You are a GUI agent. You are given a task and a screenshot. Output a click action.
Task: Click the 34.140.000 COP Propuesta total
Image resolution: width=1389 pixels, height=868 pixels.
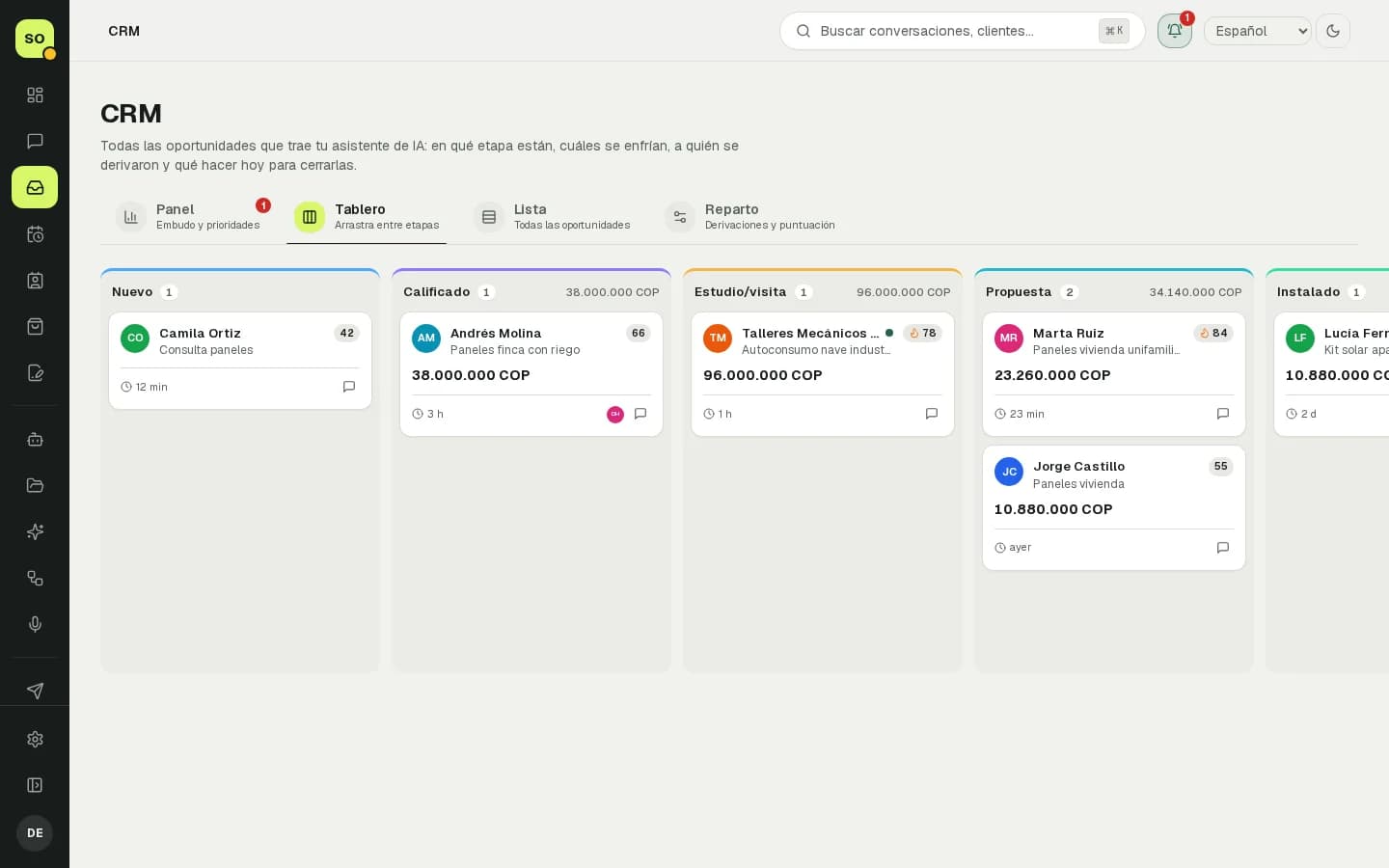pyautogui.click(x=1195, y=292)
